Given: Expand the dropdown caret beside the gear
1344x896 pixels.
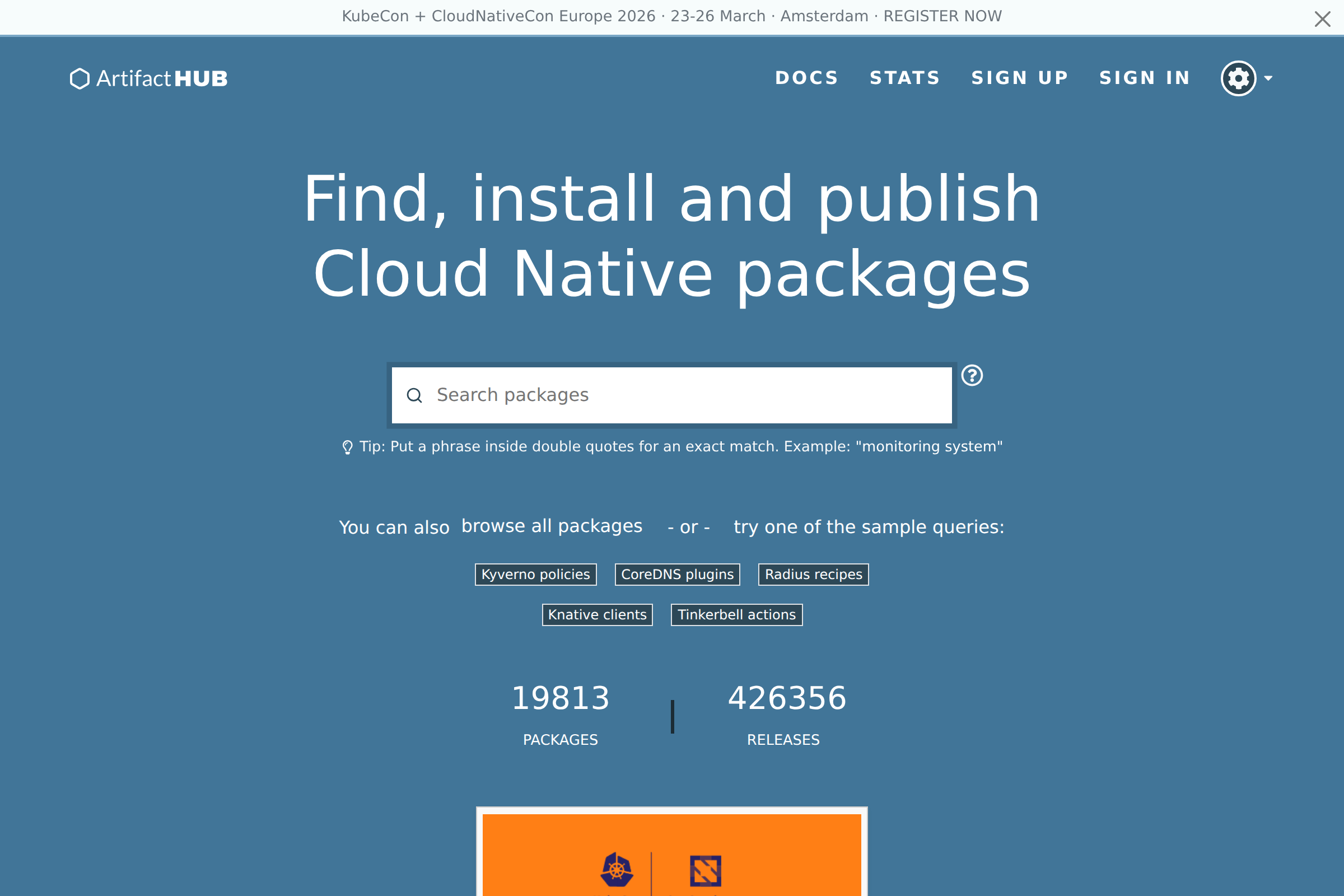Looking at the screenshot, I should (1268, 78).
